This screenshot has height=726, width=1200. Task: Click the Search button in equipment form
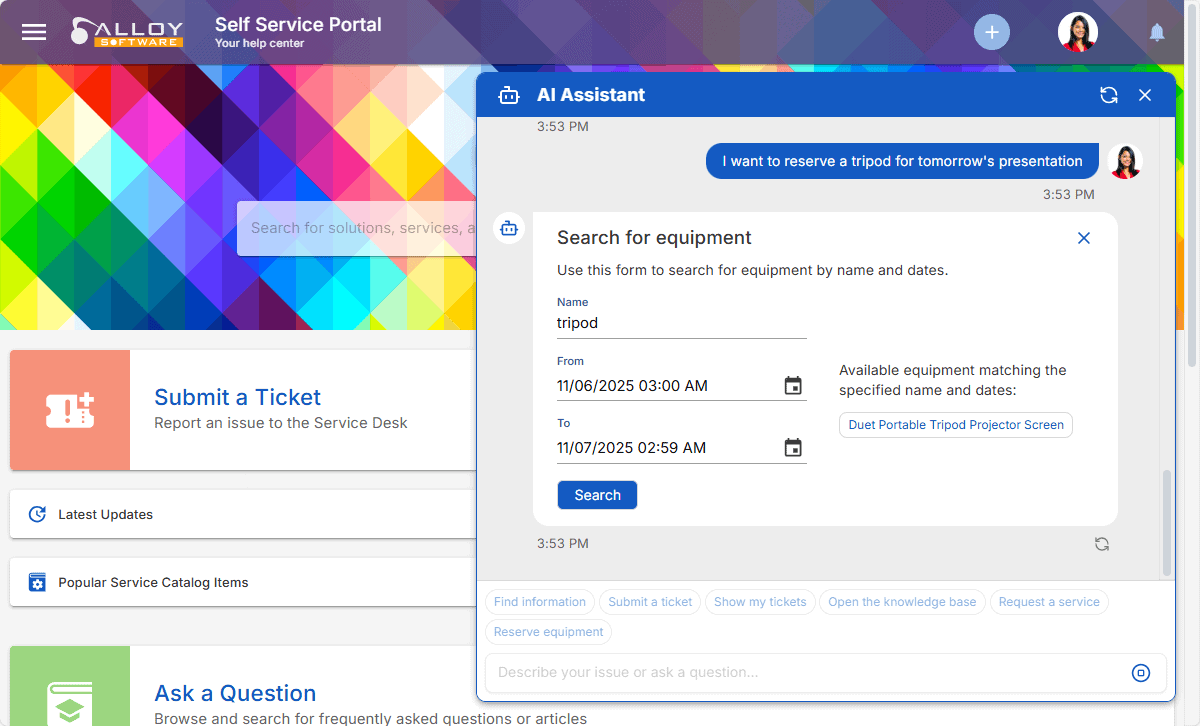point(597,495)
